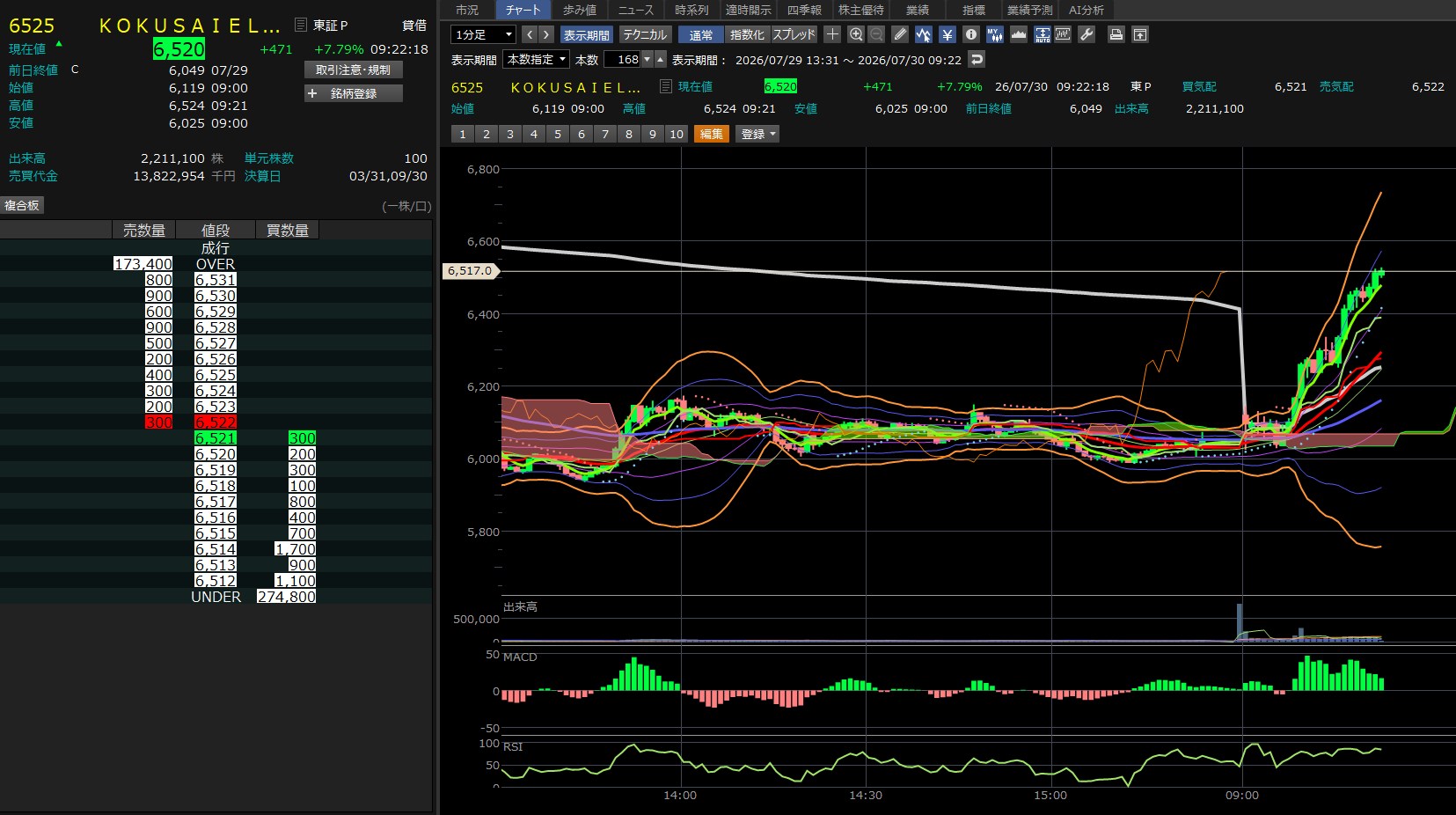Open the 1分足 timeframe dropdown
Screen dimensions: 1456x815
pos(483,34)
